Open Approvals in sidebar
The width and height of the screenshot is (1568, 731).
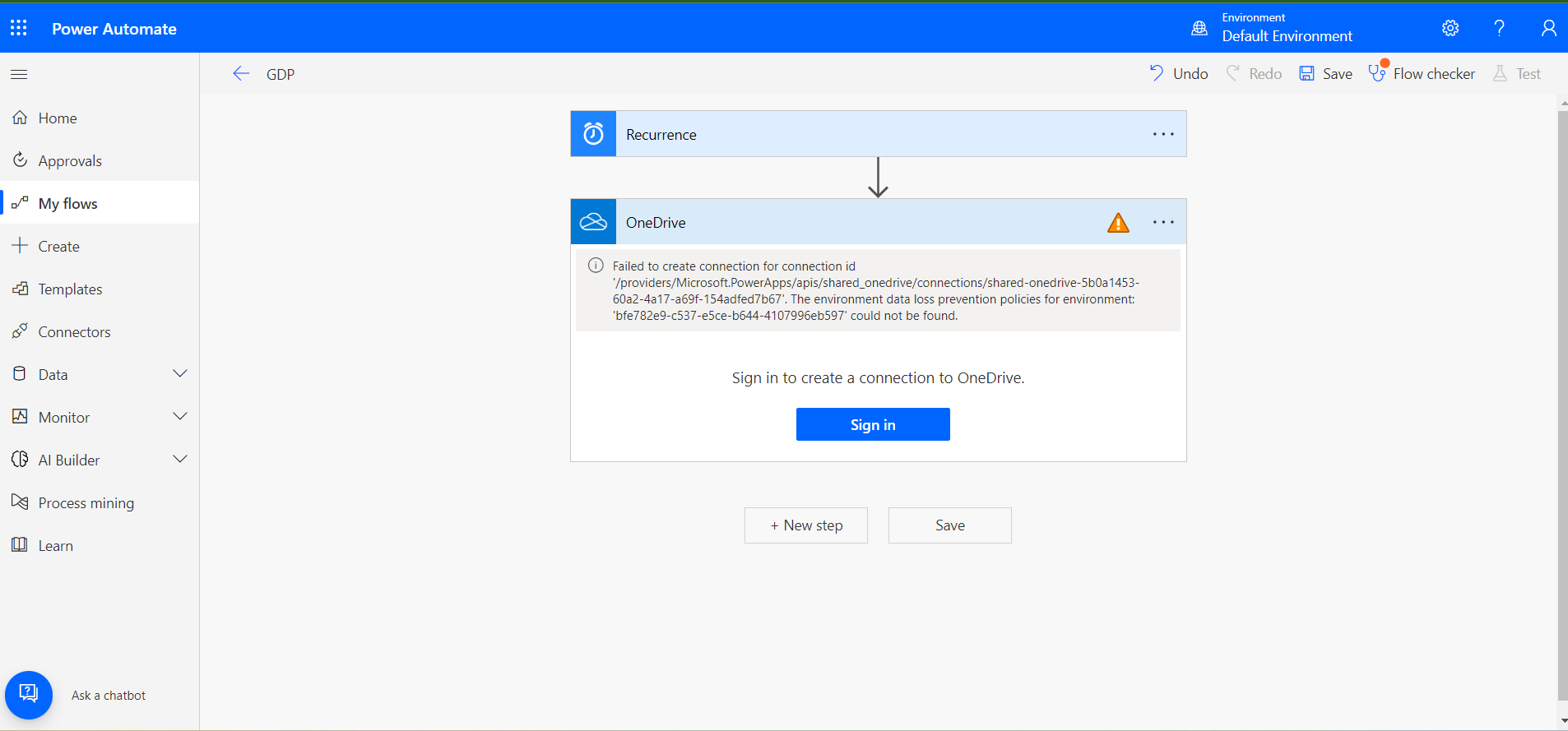[100, 161]
